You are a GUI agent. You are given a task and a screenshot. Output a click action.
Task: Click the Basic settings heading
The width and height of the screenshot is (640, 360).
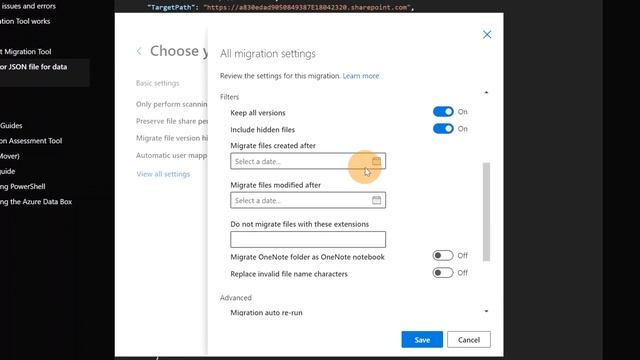click(158, 83)
